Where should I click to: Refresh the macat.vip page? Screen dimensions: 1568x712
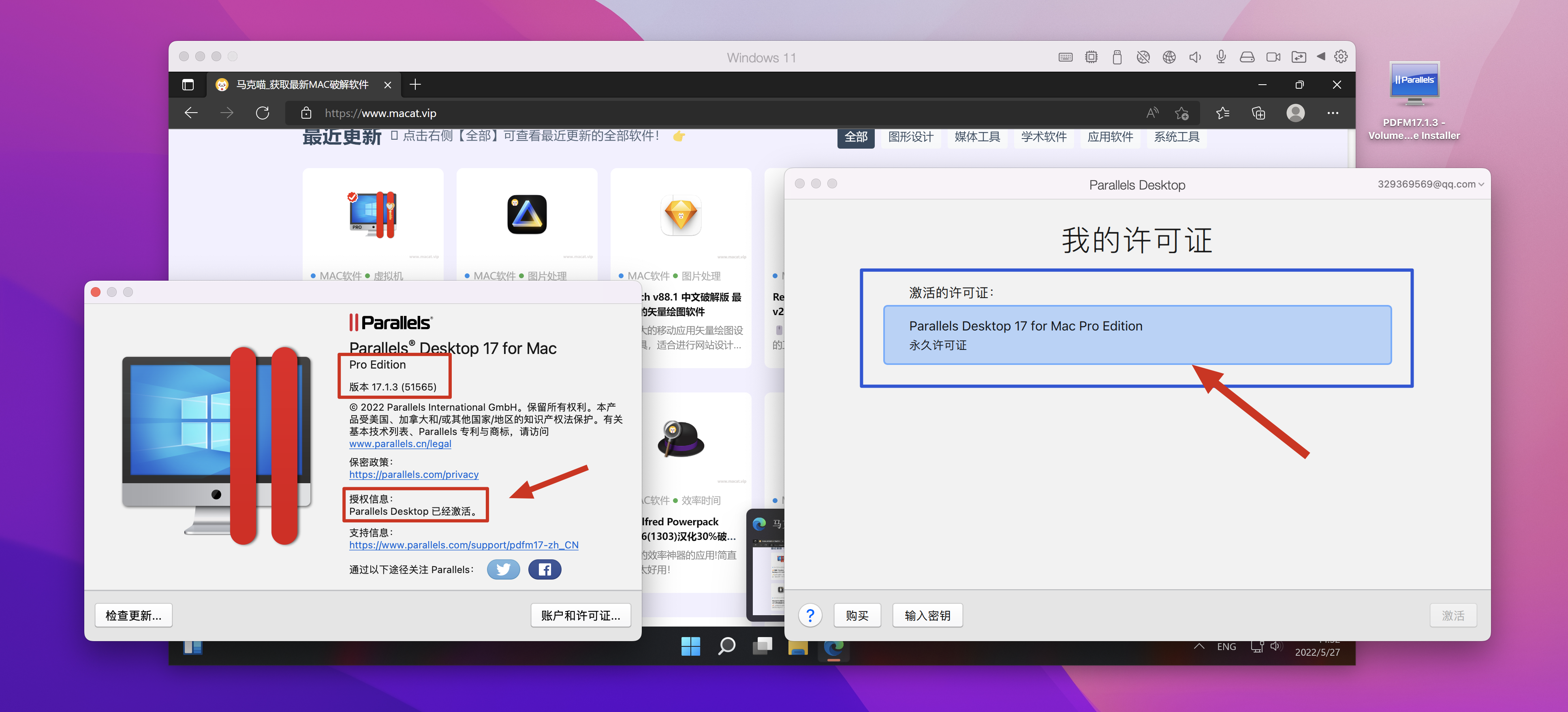263,113
